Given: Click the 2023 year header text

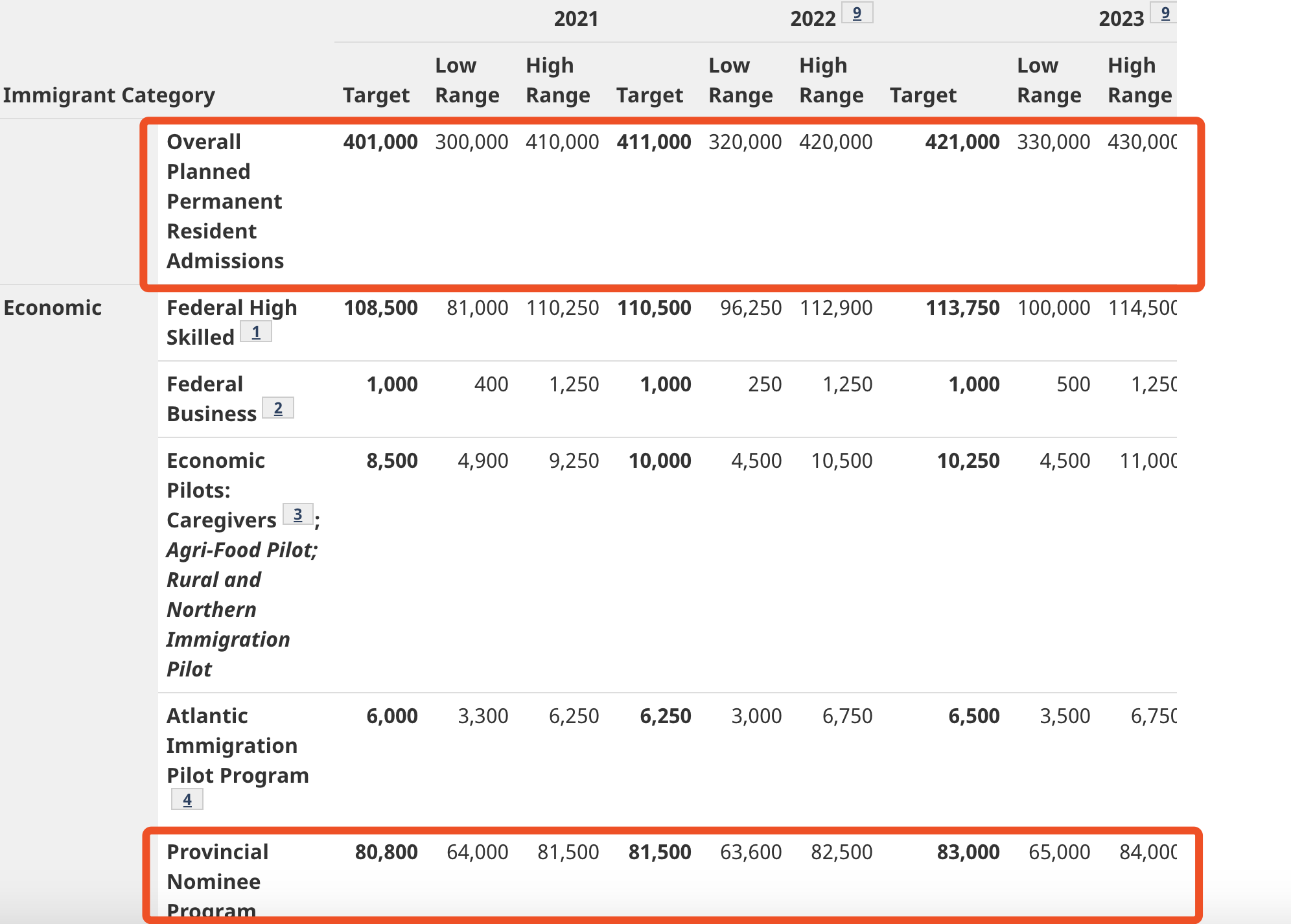Looking at the screenshot, I should (1121, 19).
